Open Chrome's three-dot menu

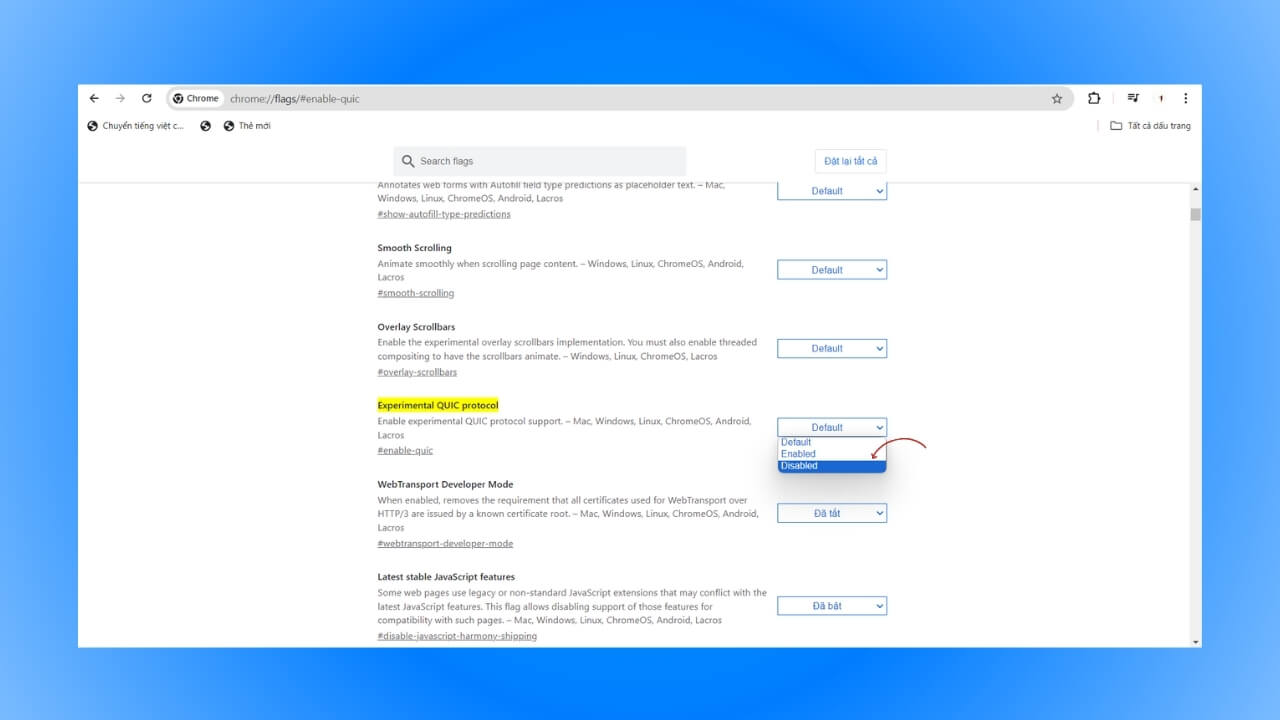click(x=1186, y=98)
